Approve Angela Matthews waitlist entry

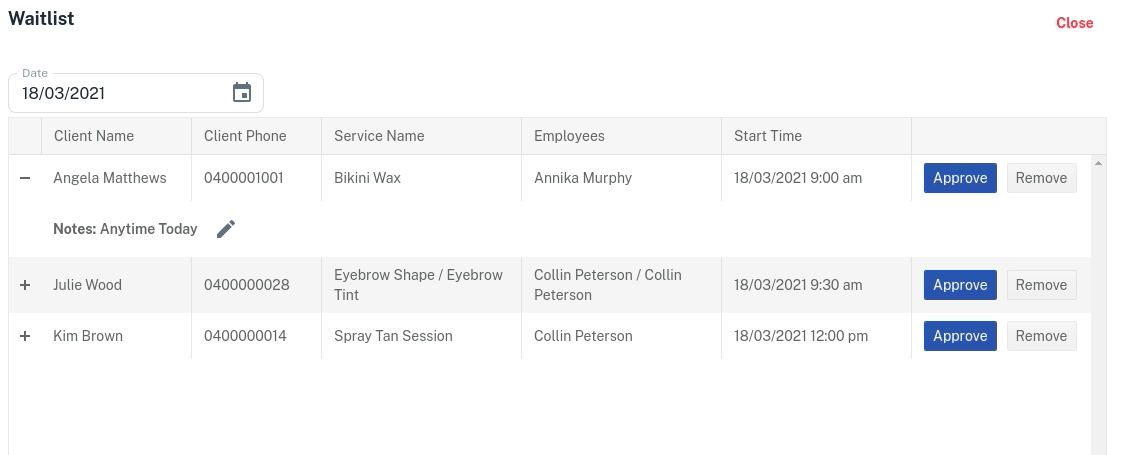[x=960, y=178]
